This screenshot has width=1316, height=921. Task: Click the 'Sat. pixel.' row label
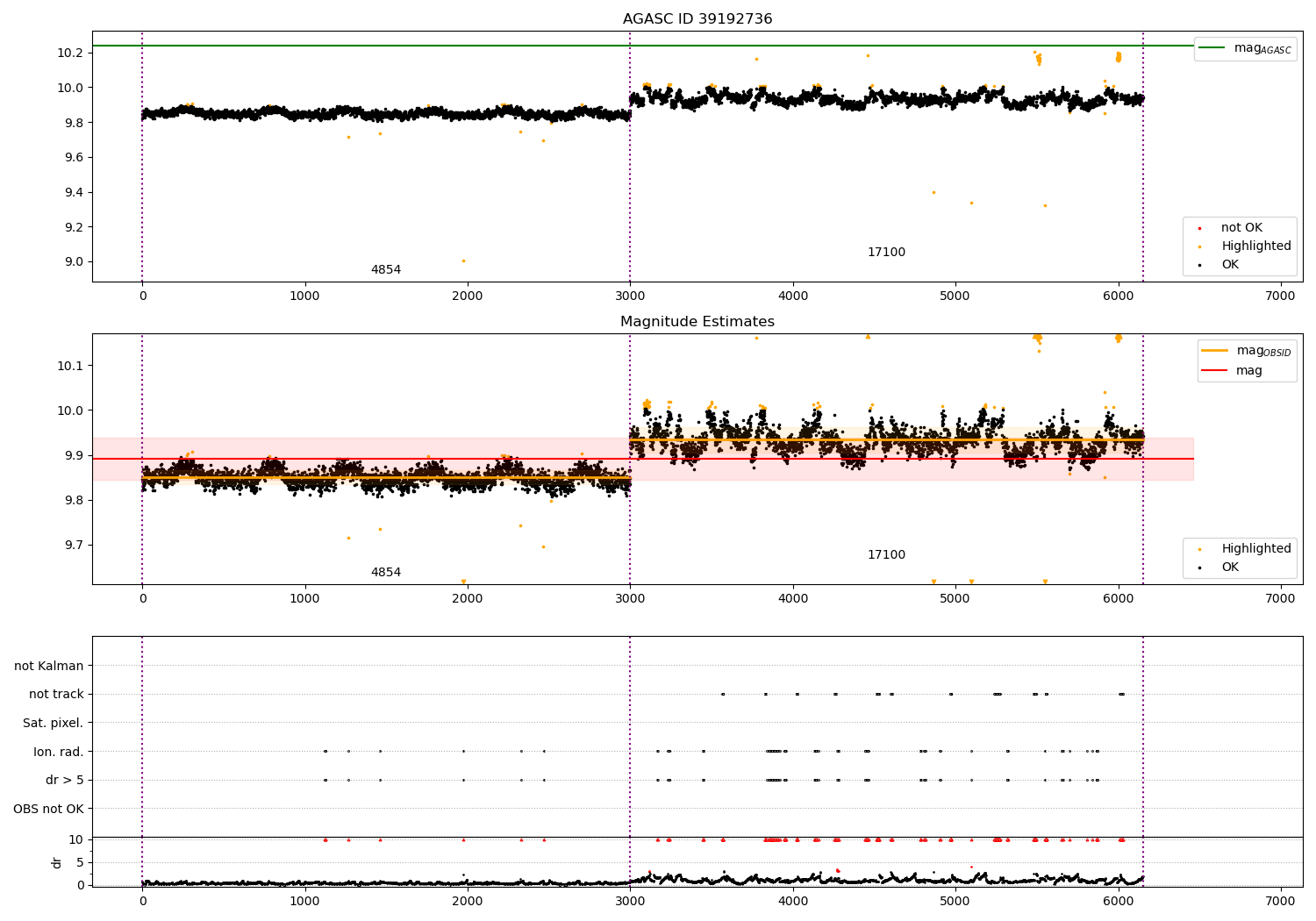click(x=54, y=724)
